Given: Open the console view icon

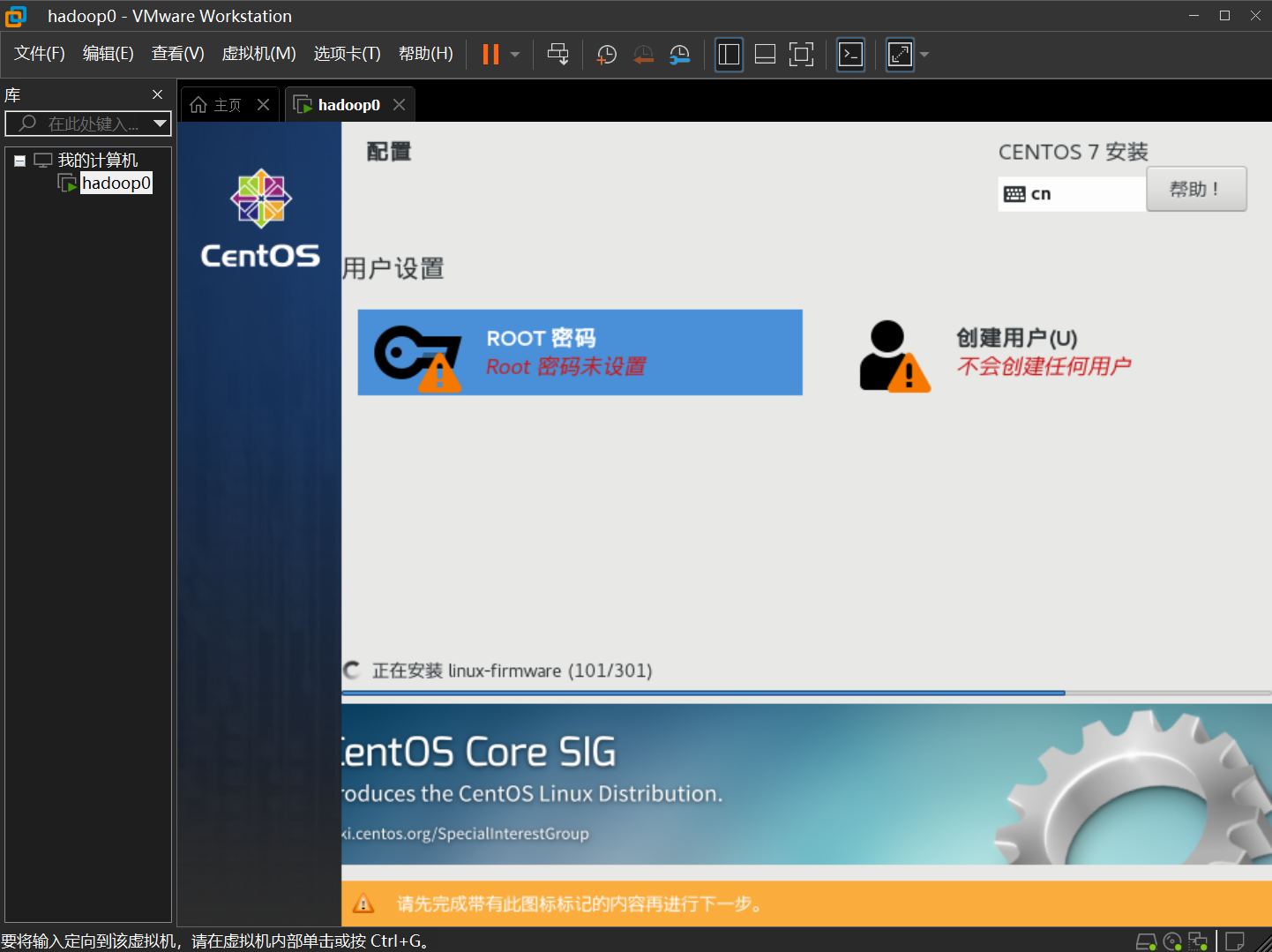Looking at the screenshot, I should pos(850,55).
